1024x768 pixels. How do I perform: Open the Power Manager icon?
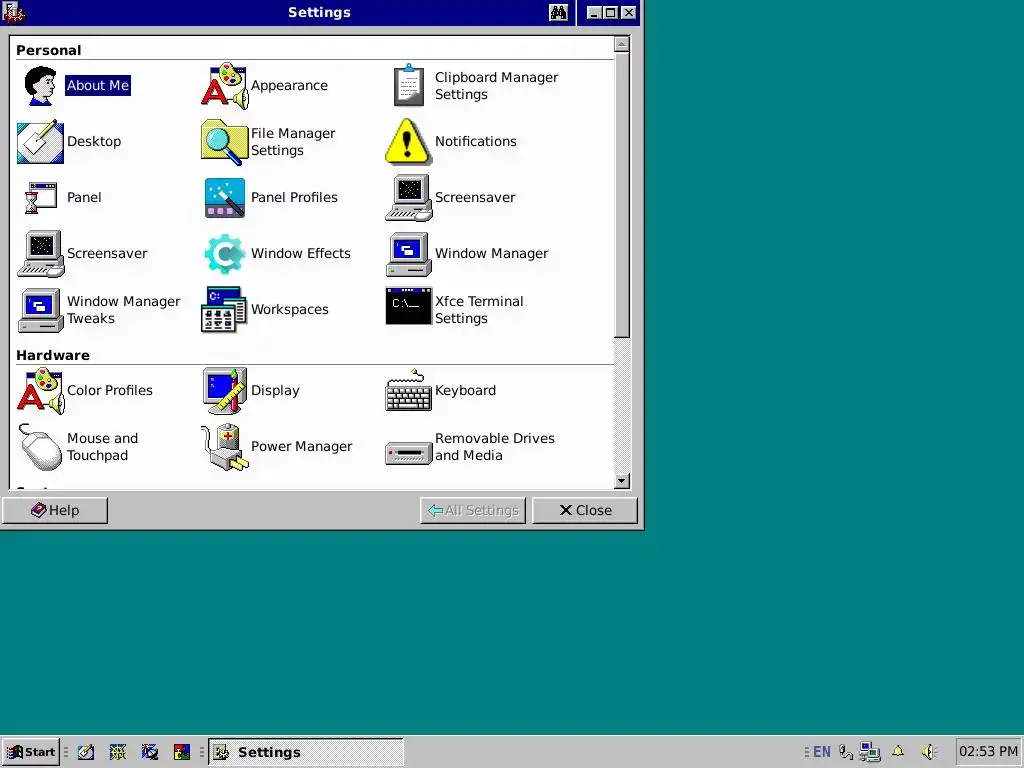224,447
